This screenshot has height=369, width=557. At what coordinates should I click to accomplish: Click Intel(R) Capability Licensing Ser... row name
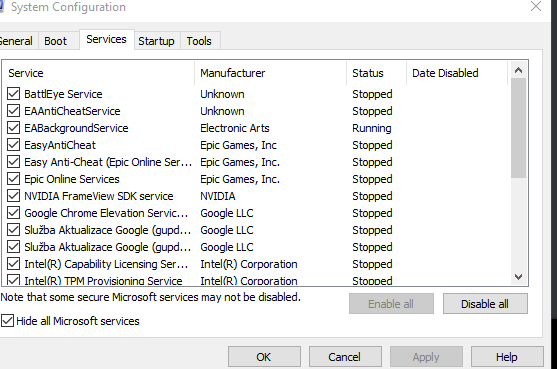[106, 264]
